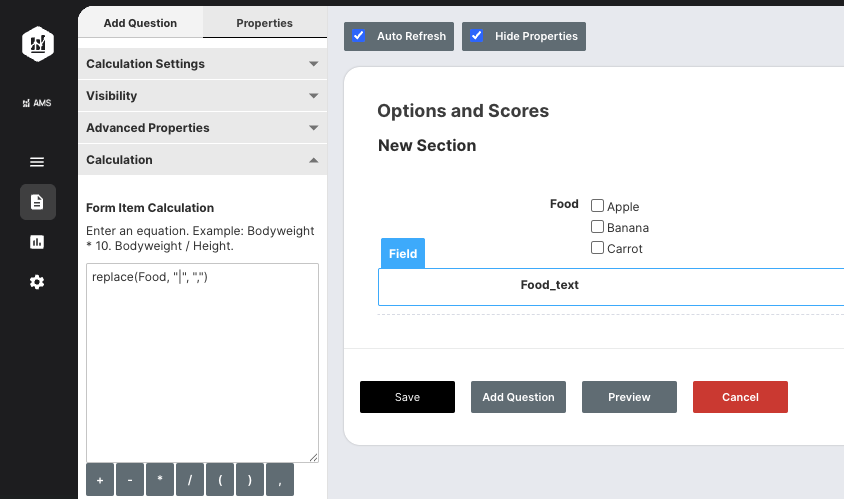Check the Carrot option
844x499 pixels.
[x=597, y=248]
